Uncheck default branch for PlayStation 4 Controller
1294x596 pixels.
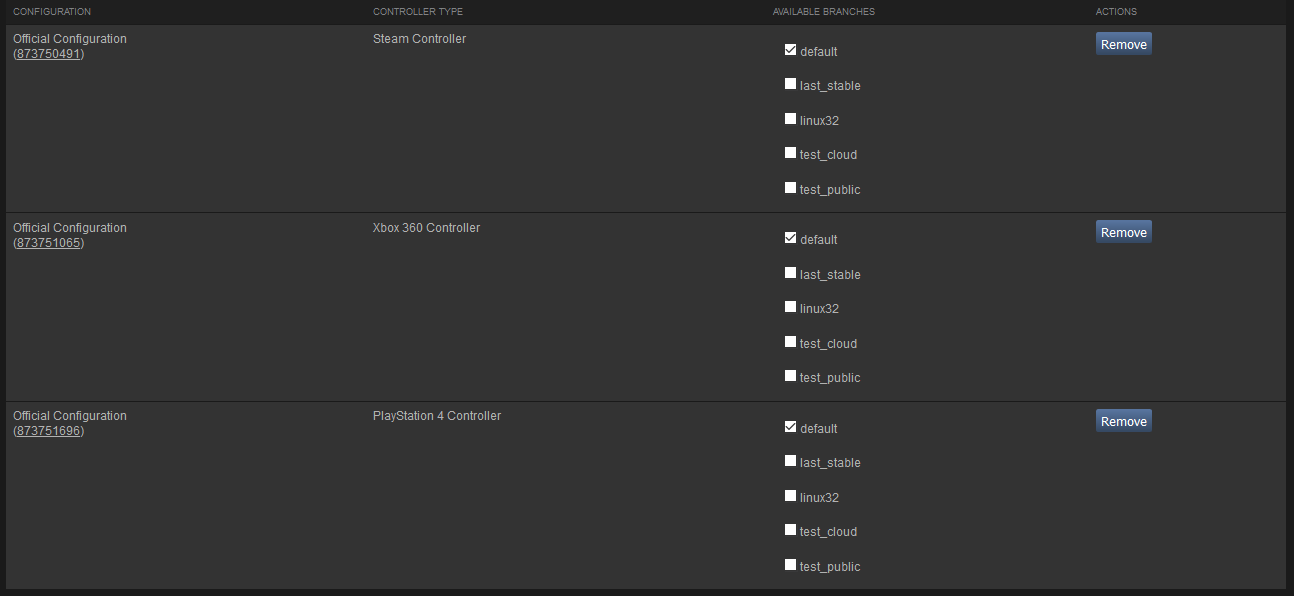(791, 427)
